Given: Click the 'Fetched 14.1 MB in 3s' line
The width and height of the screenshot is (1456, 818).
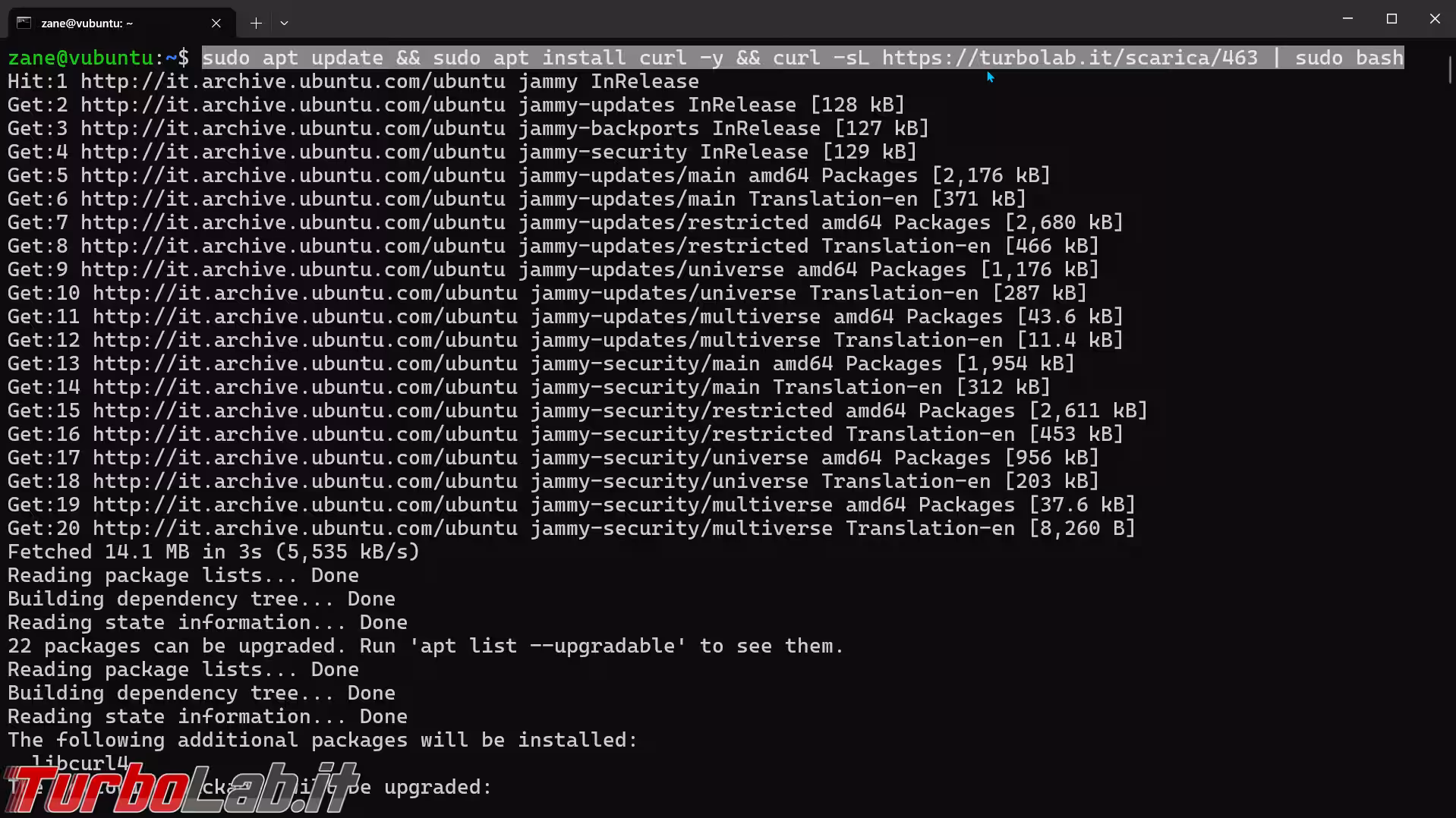Looking at the screenshot, I should coord(213,552).
